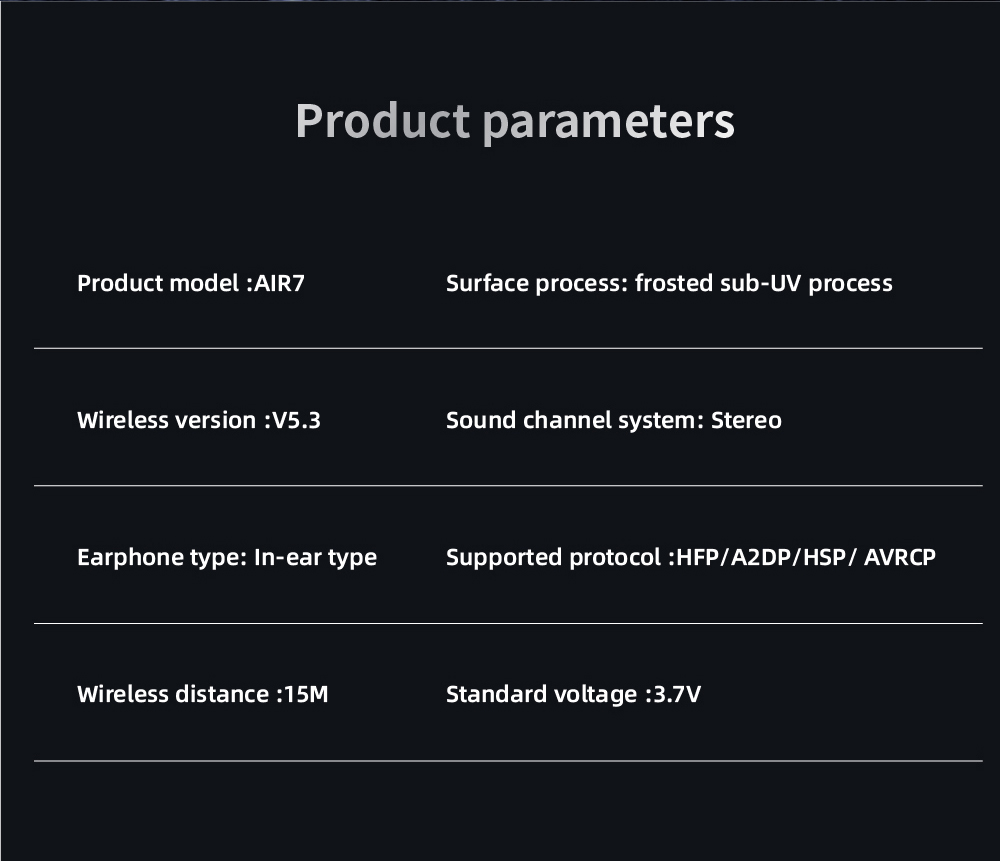Click the divider line below Wireless distance
This screenshot has height=861, width=1000.
tap(508, 760)
